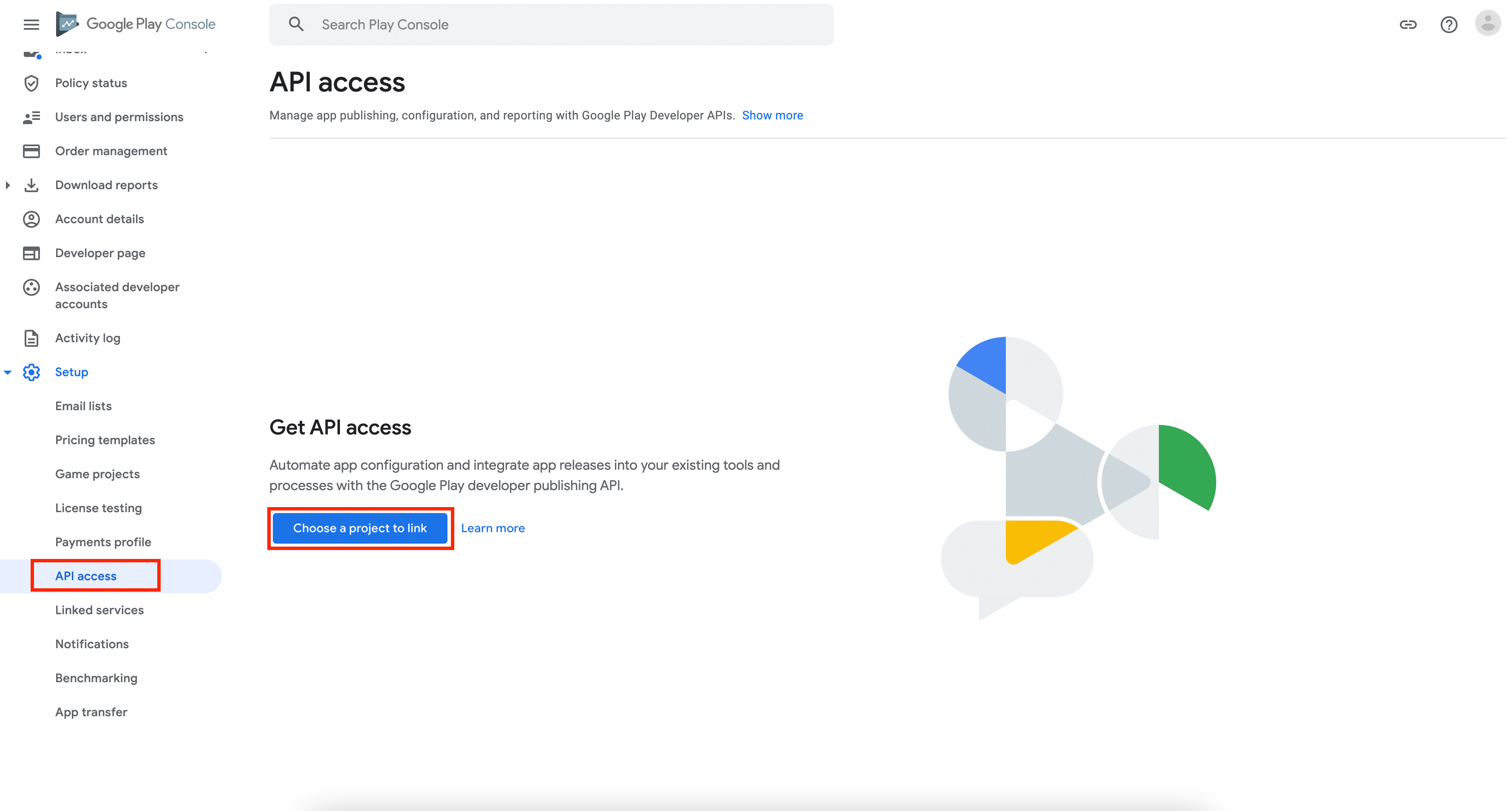Open the account avatar menu
Image resolution: width=1512 pixels, height=811 pixels.
(1488, 23)
